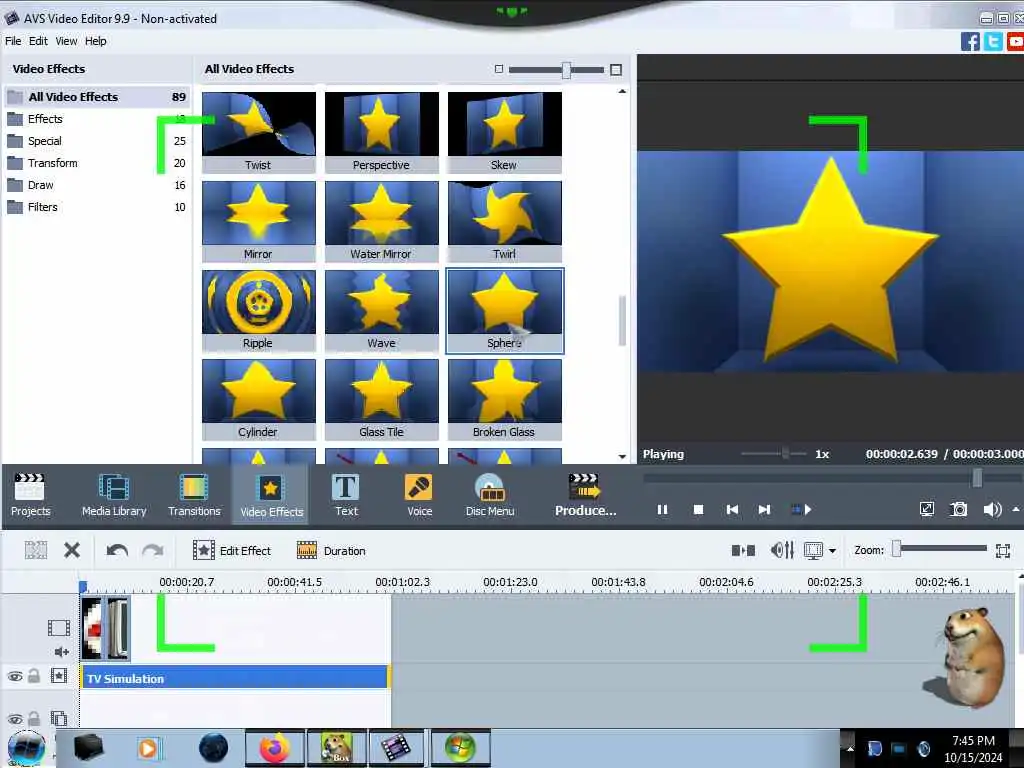This screenshot has width=1024, height=768.
Task: Select the Filters effects folder
Action: point(97,207)
